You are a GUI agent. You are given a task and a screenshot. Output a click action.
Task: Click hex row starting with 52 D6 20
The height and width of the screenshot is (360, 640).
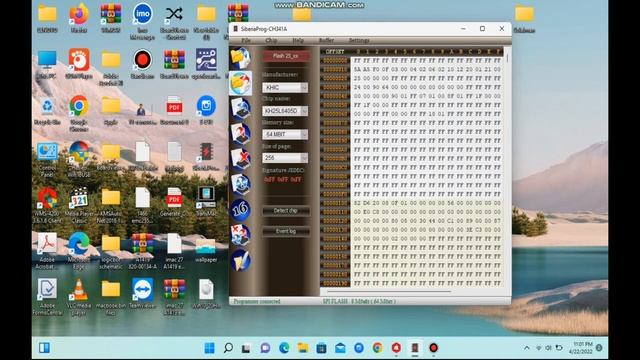point(427,203)
